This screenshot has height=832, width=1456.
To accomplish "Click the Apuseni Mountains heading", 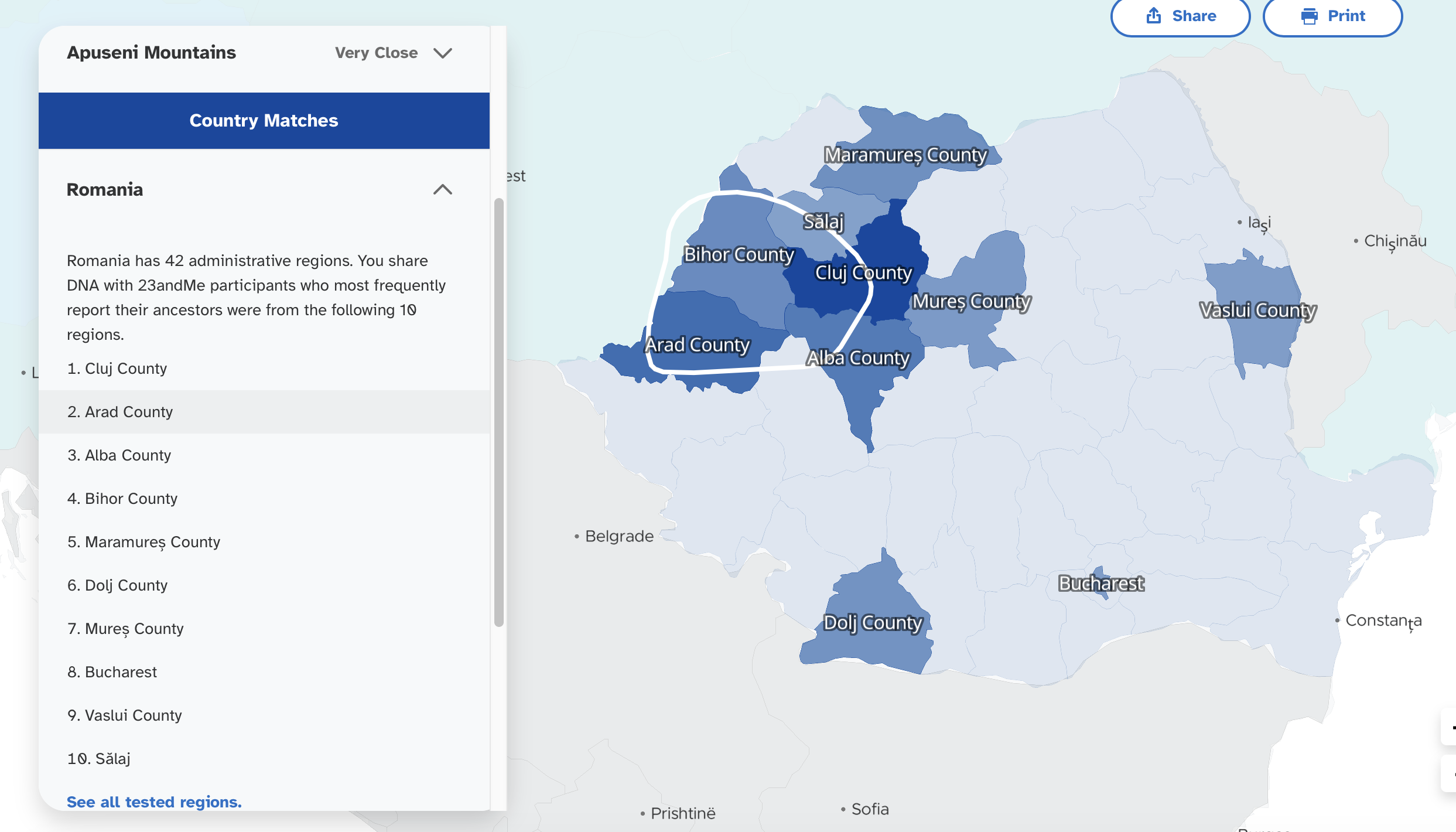I will (151, 53).
